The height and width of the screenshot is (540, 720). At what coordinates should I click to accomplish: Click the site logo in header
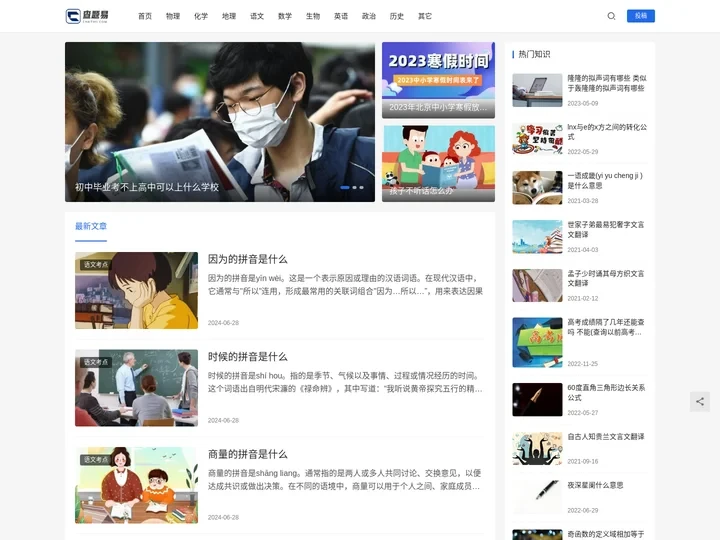point(87,16)
